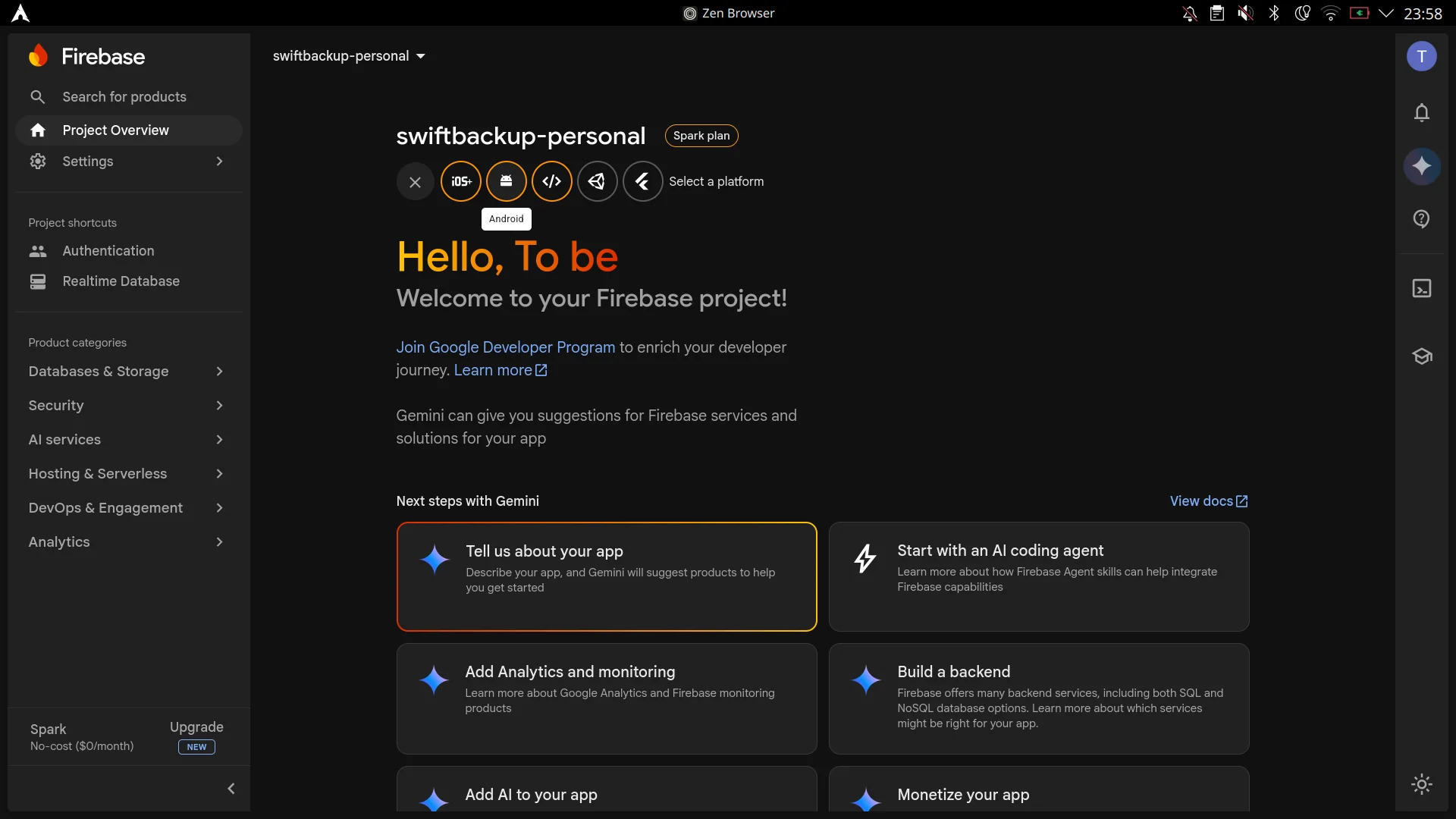The height and width of the screenshot is (819, 1456).
Task: Go to Project Overview
Action: (x=129, y=130)
